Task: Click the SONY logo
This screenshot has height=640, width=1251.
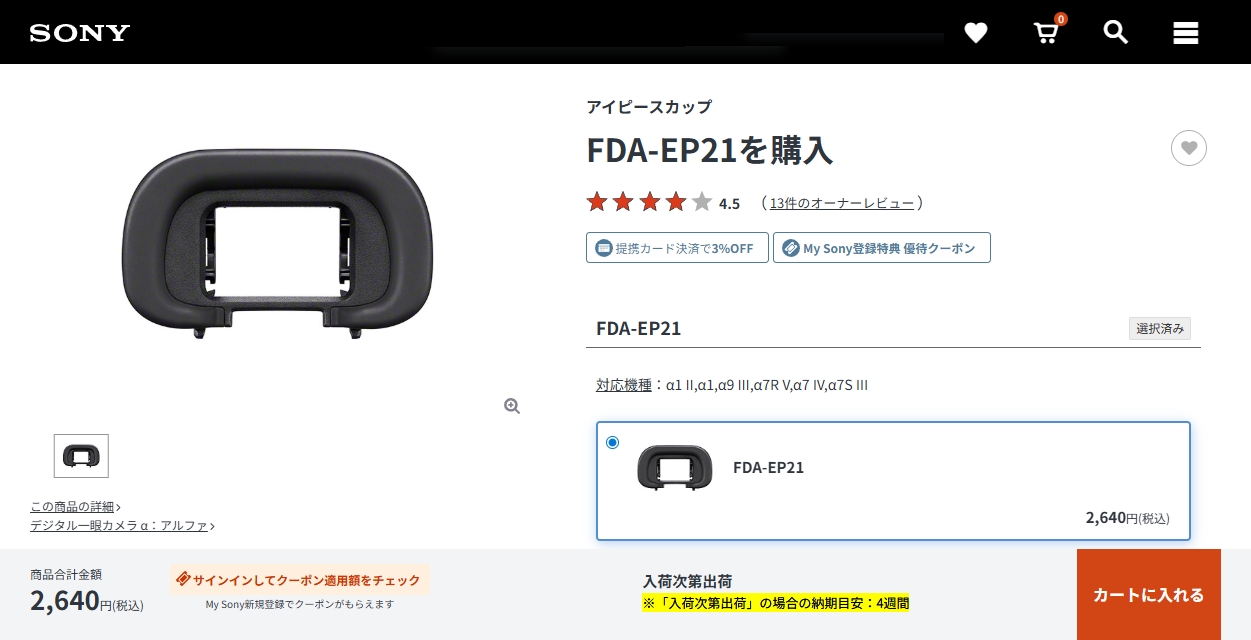Action: [80, 33]
